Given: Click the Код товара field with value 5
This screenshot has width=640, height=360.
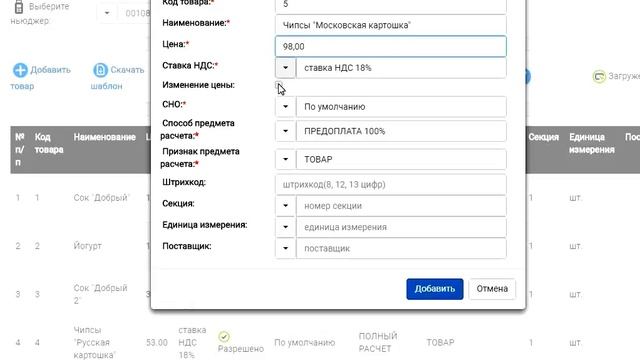Looking at the screenshot, I should tap(391, 6).
